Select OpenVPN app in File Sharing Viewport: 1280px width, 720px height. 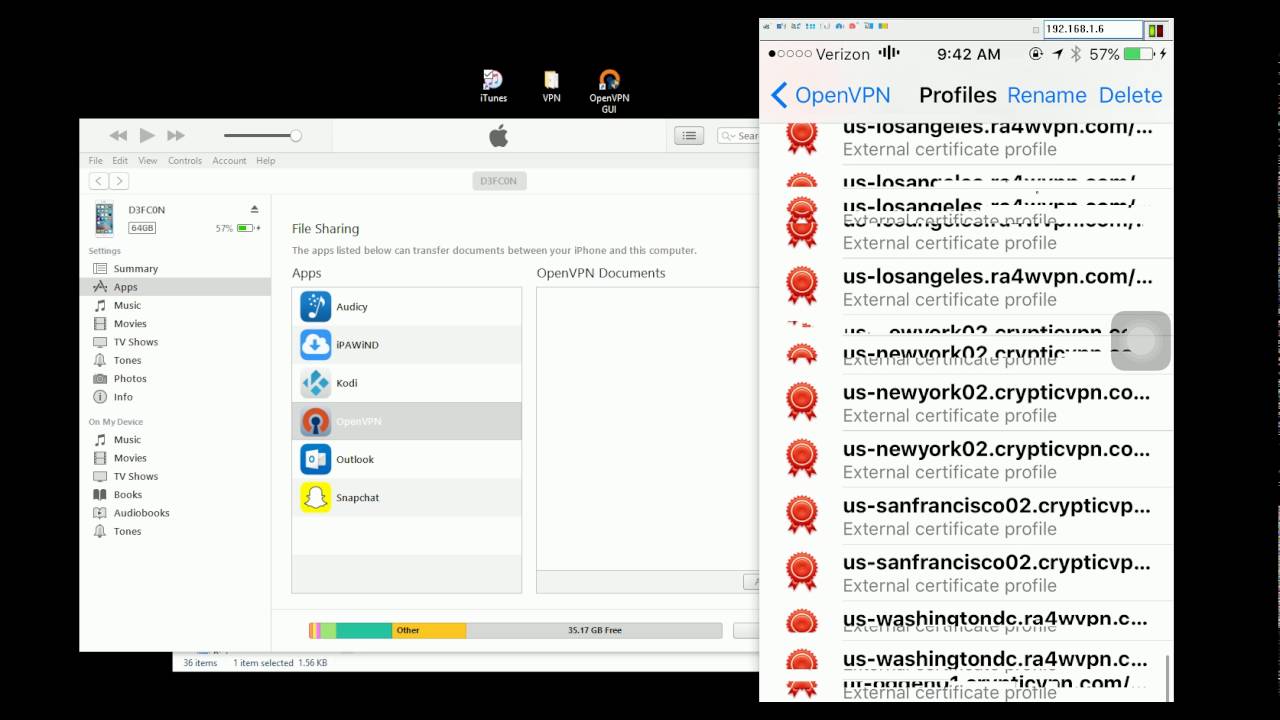(407, 421)
